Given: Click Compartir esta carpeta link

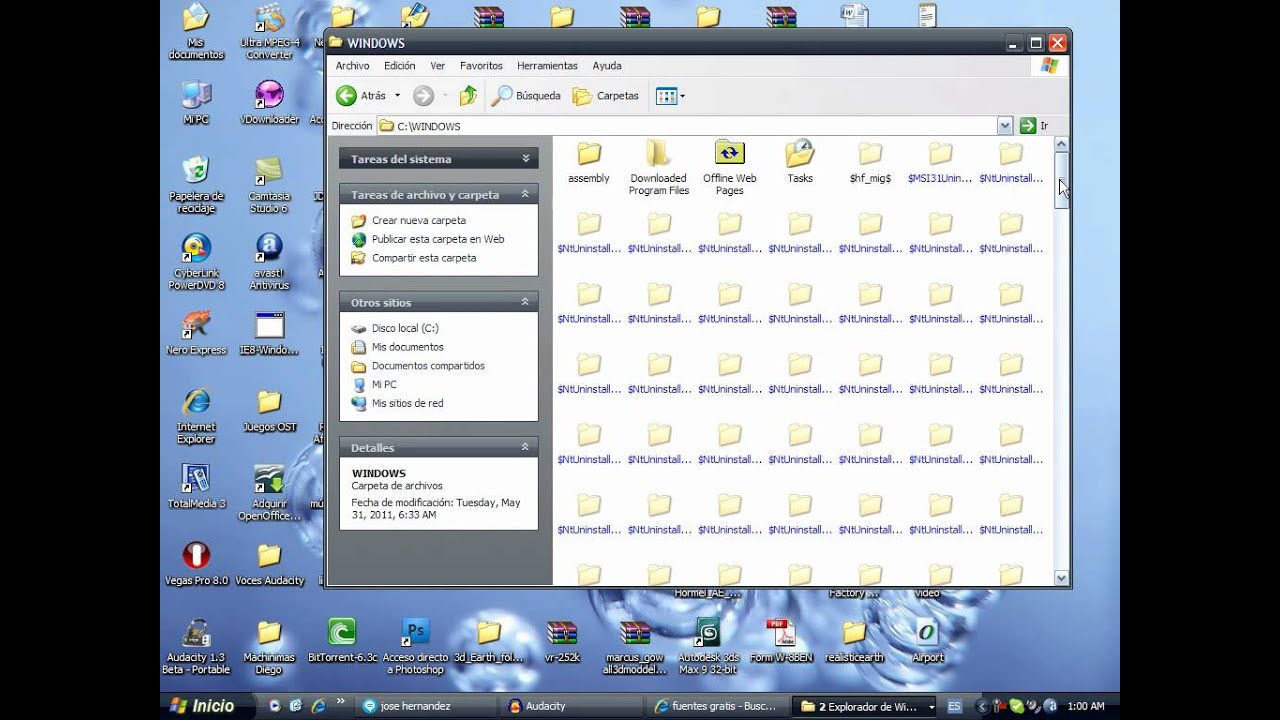Looking at the screenshot, I should (x=424, y=258).
